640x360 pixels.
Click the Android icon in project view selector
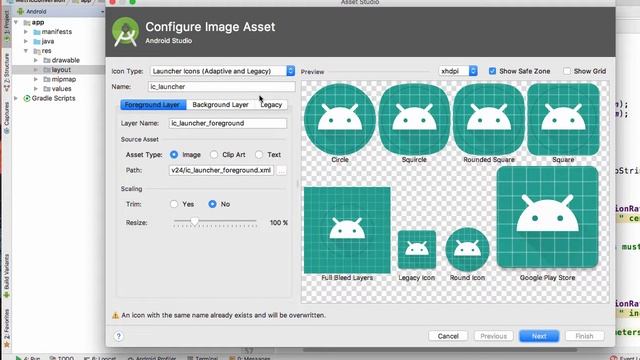click(20, 11)
